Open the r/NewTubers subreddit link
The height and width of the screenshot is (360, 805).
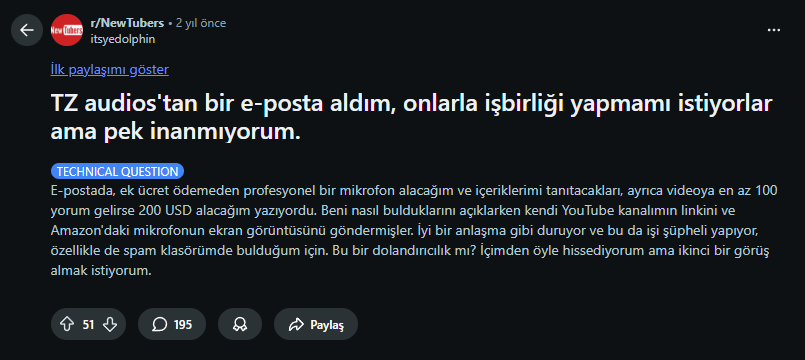127,23
